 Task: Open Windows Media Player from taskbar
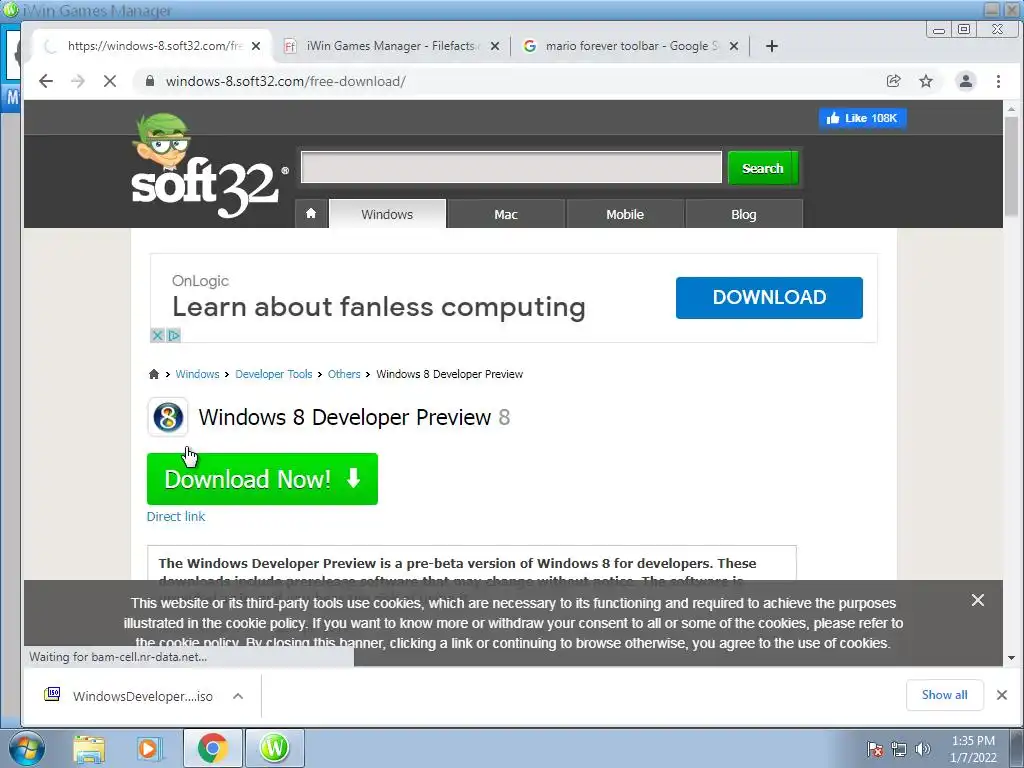149,748
